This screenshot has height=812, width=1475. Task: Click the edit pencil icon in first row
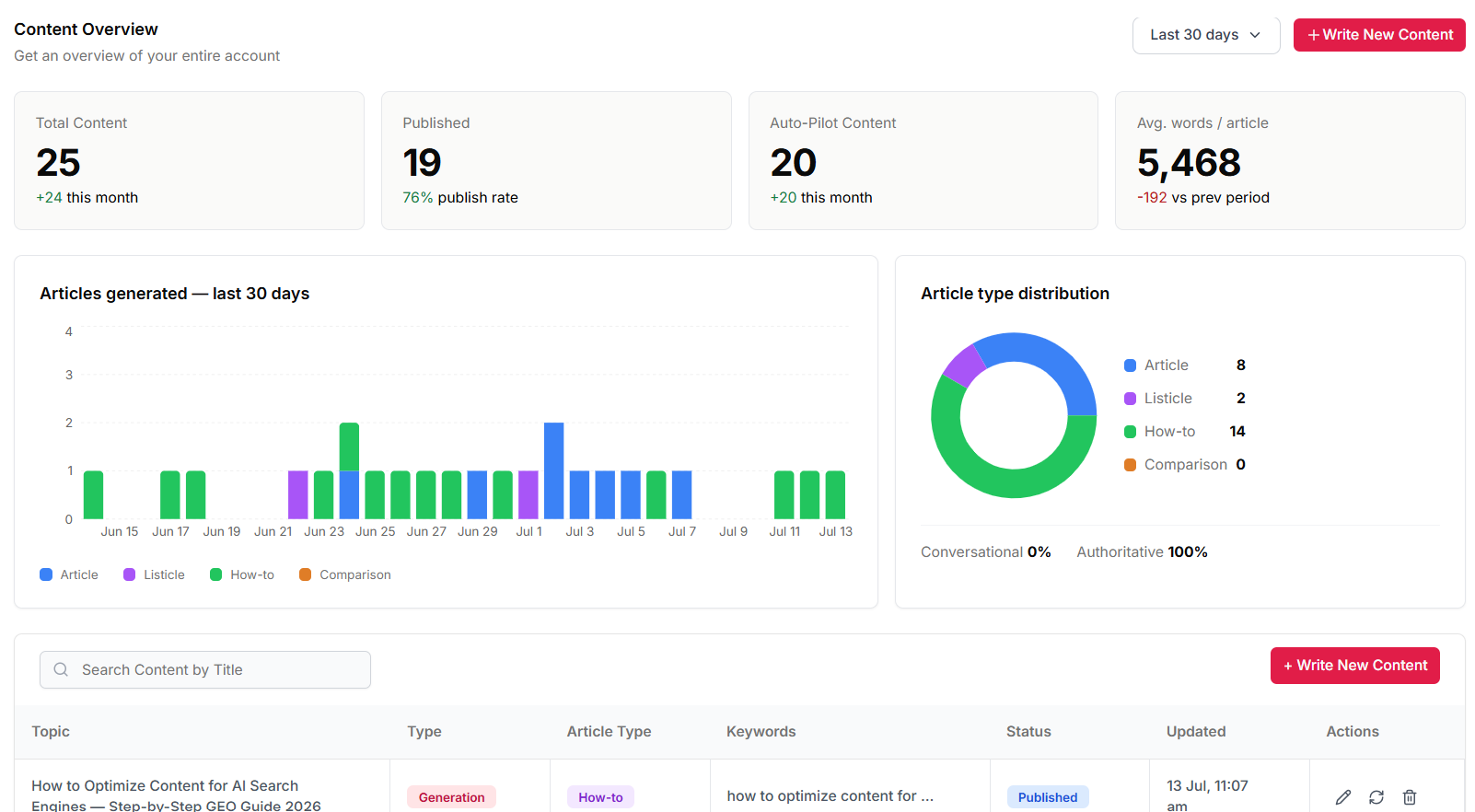pos(1343,797)
